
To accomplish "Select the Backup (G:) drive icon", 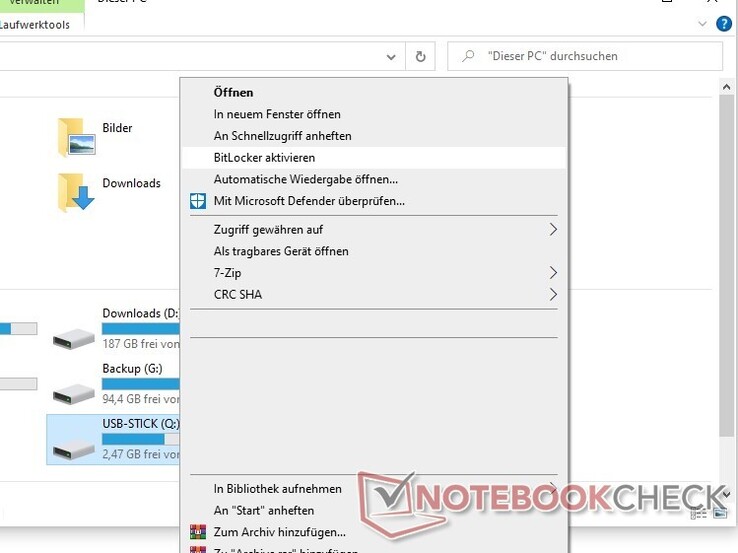I will coord(73,394).
